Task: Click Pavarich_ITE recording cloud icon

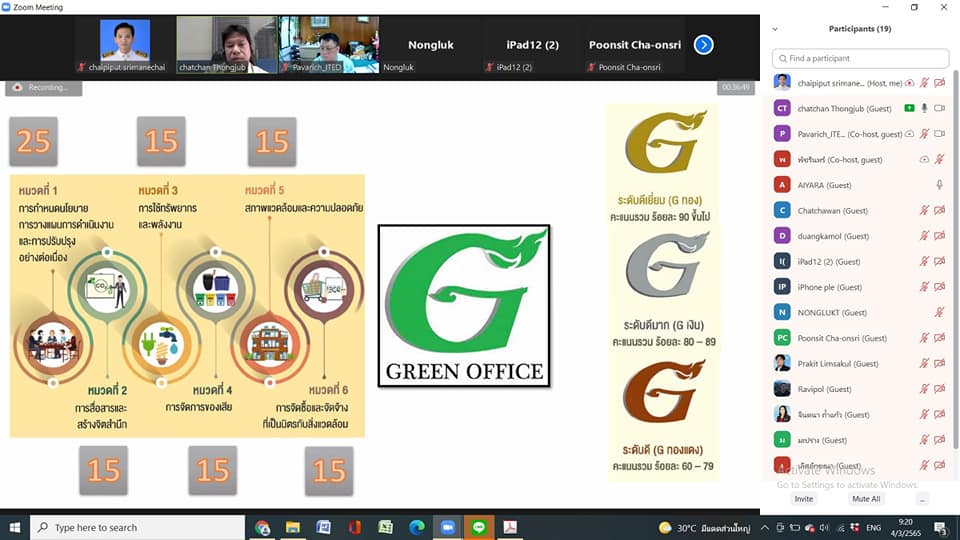Action: pos(910,133)
